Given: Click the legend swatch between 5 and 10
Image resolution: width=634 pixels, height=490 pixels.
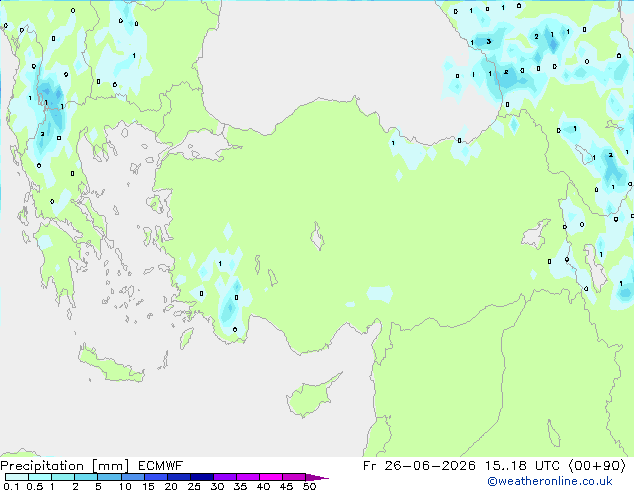Looking at the screenshot, I should [110, 477].
